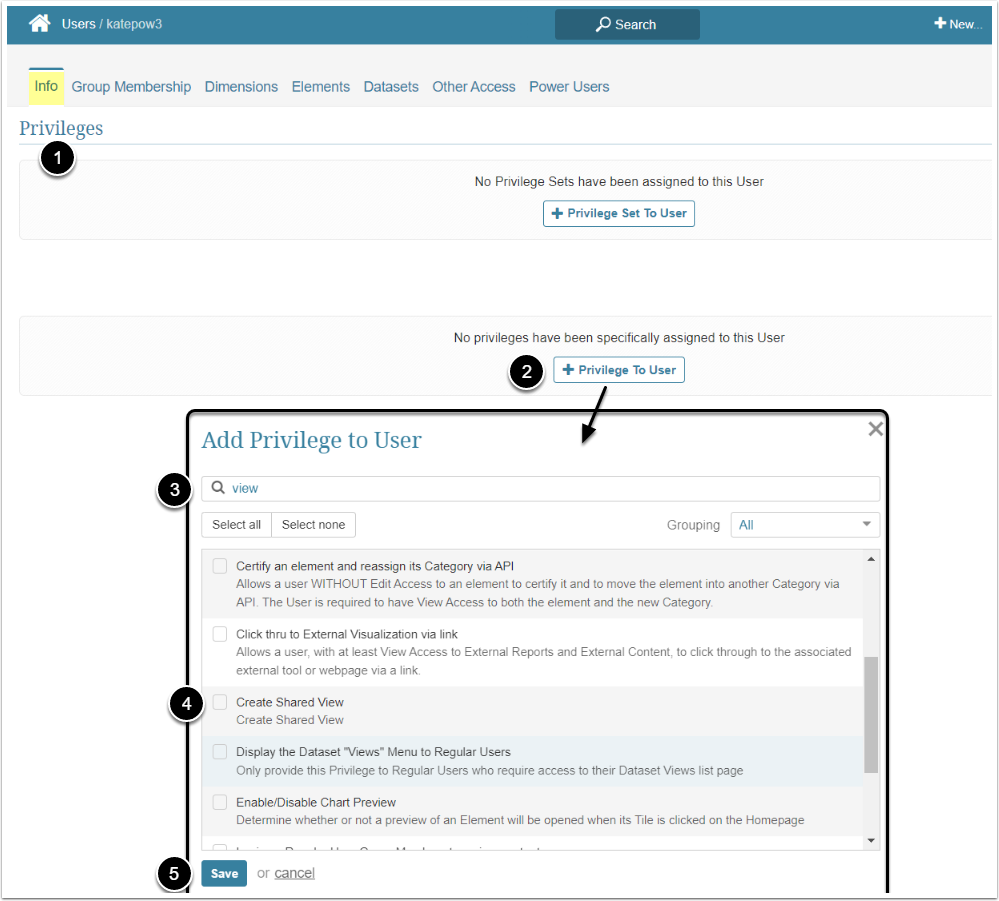
Task: Click the magnifier icon in the Search bar
Action: (x=603, y=24)
